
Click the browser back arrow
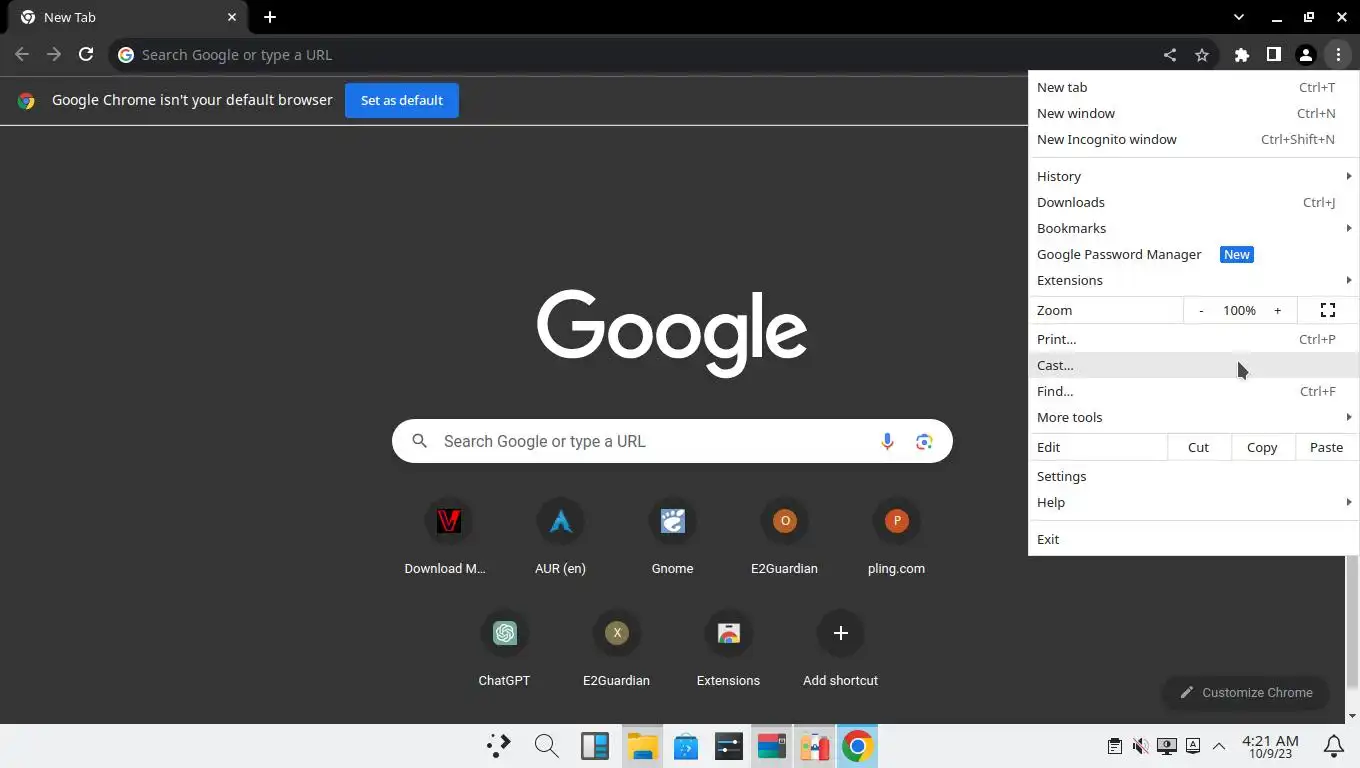(22, 55)
